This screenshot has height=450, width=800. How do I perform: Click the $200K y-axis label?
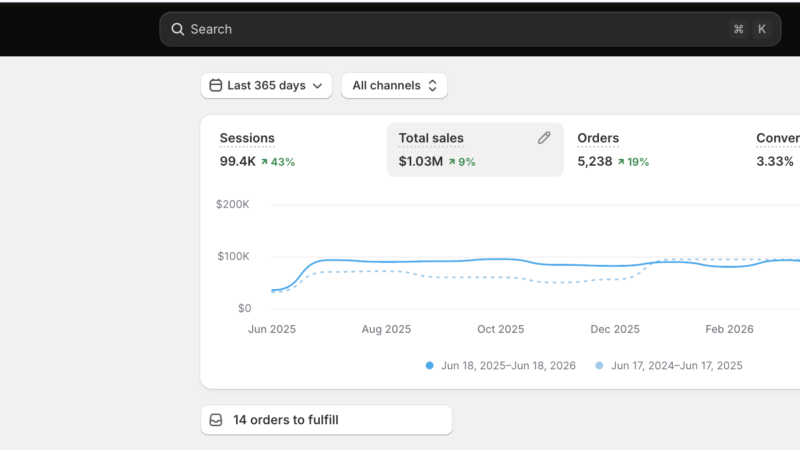[x=233, y=204]
